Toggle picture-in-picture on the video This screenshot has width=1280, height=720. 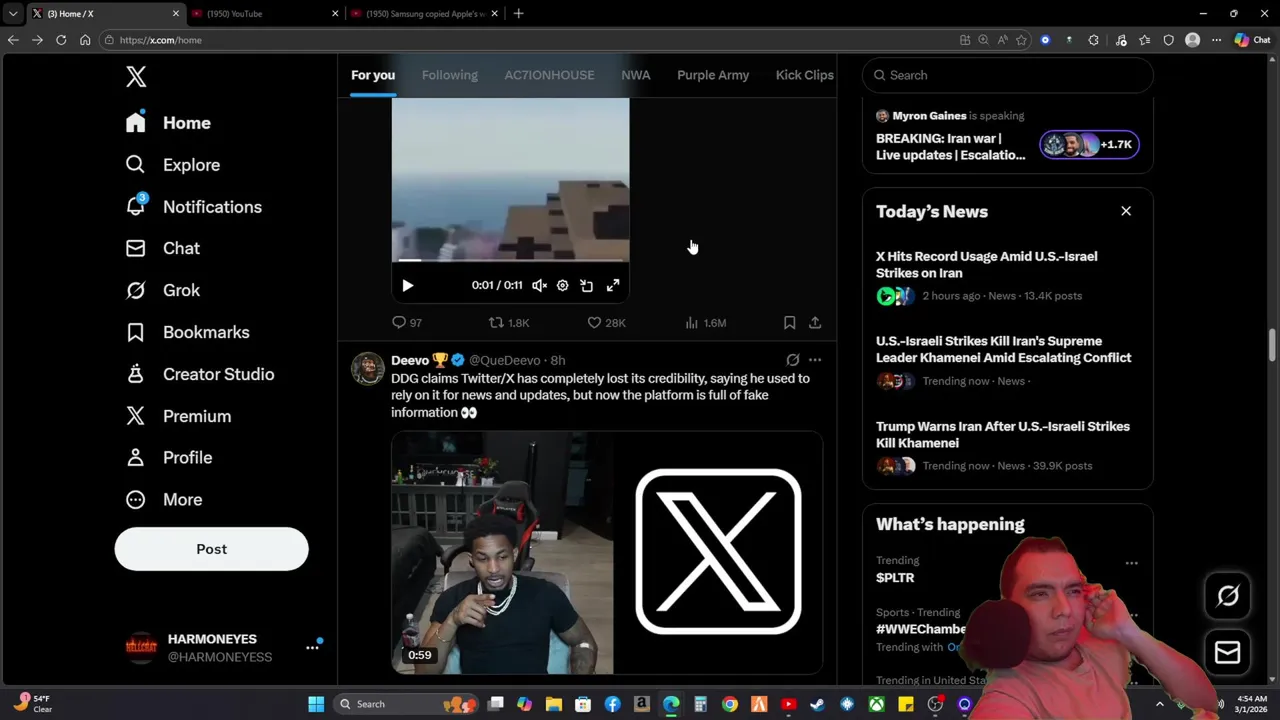click(x=587, y=286)
